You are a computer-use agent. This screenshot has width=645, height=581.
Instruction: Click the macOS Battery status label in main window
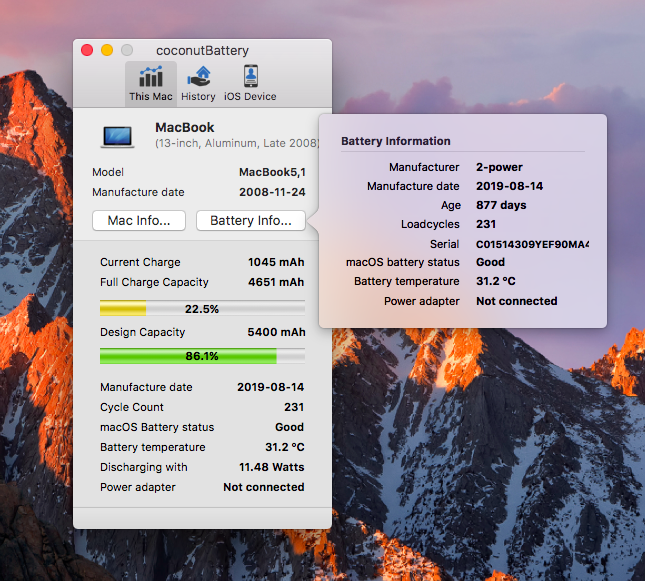pos(157,427)
